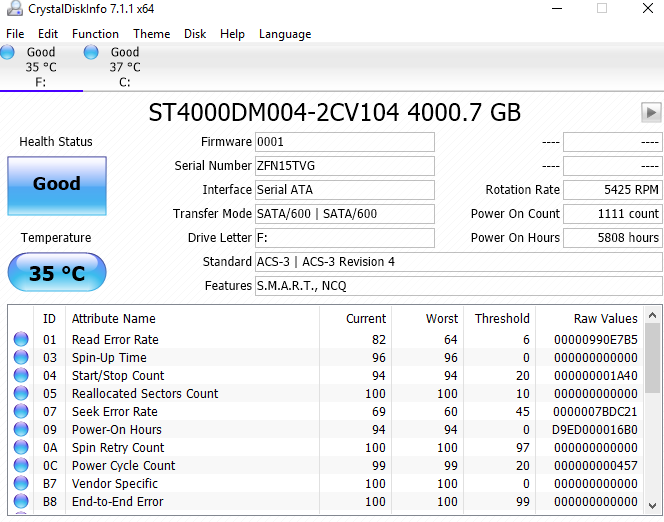Select the C: drive tab at 37 °C

[124, 67]
